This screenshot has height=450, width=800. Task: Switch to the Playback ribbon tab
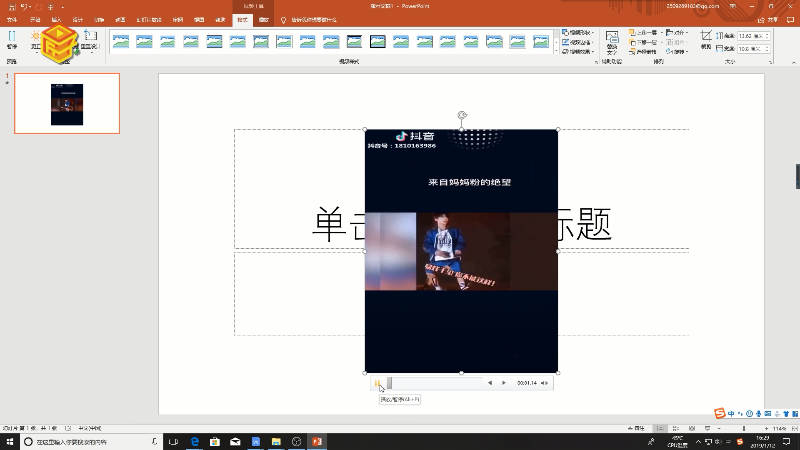263,19
